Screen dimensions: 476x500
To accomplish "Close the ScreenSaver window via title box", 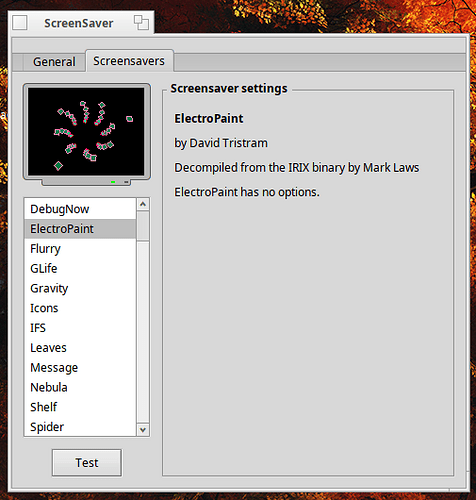I will click(x=20, y=23).
